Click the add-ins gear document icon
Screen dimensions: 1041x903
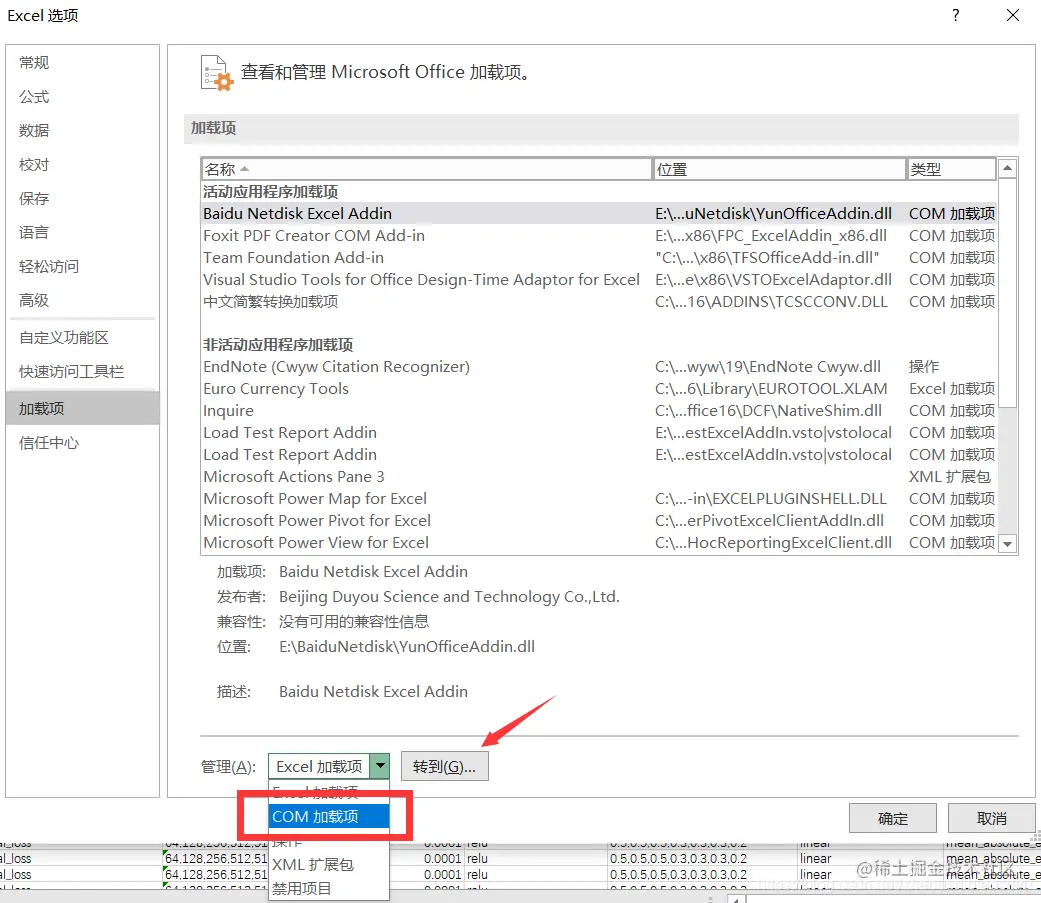pos(216,72)
